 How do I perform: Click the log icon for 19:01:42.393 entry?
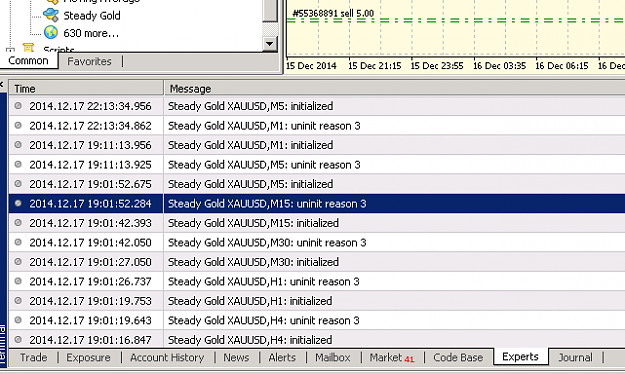pos(18,222)
